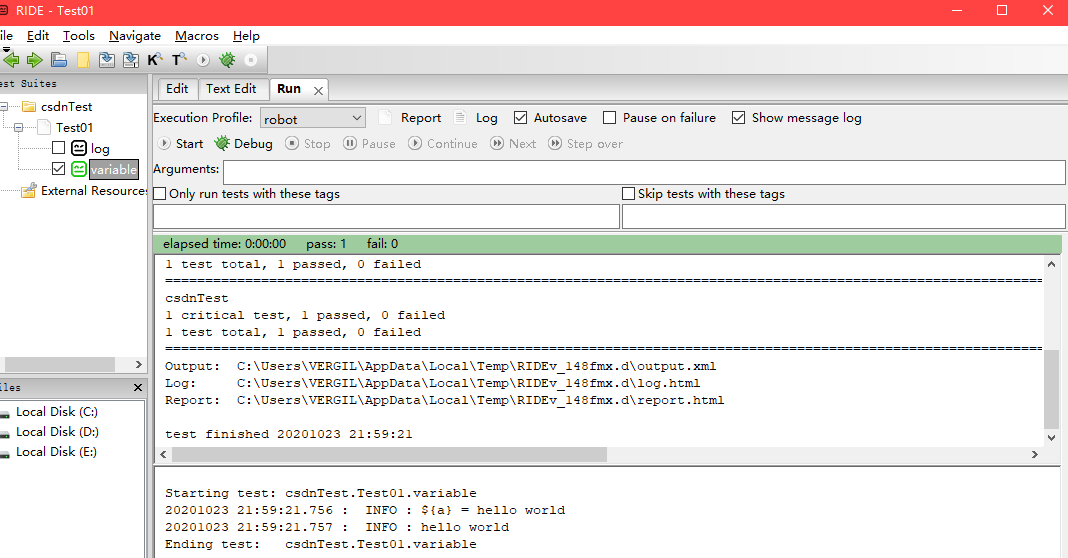Click the Stop button

pyautogui.click(x=308, y=144)
